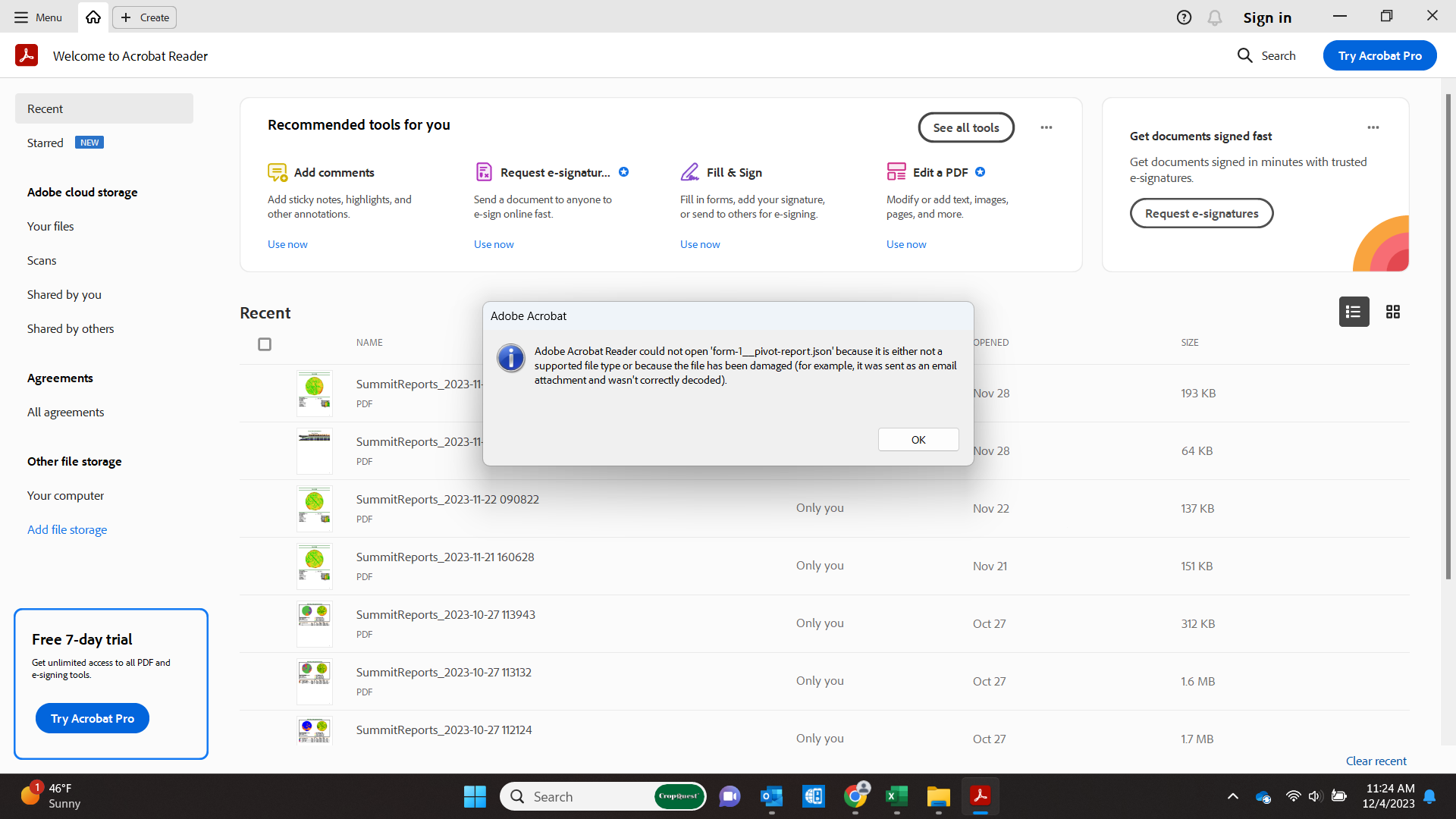Select Recent in the sidebar
The height and width of the screenshot is (819, 1456).
tap(104, 108)
